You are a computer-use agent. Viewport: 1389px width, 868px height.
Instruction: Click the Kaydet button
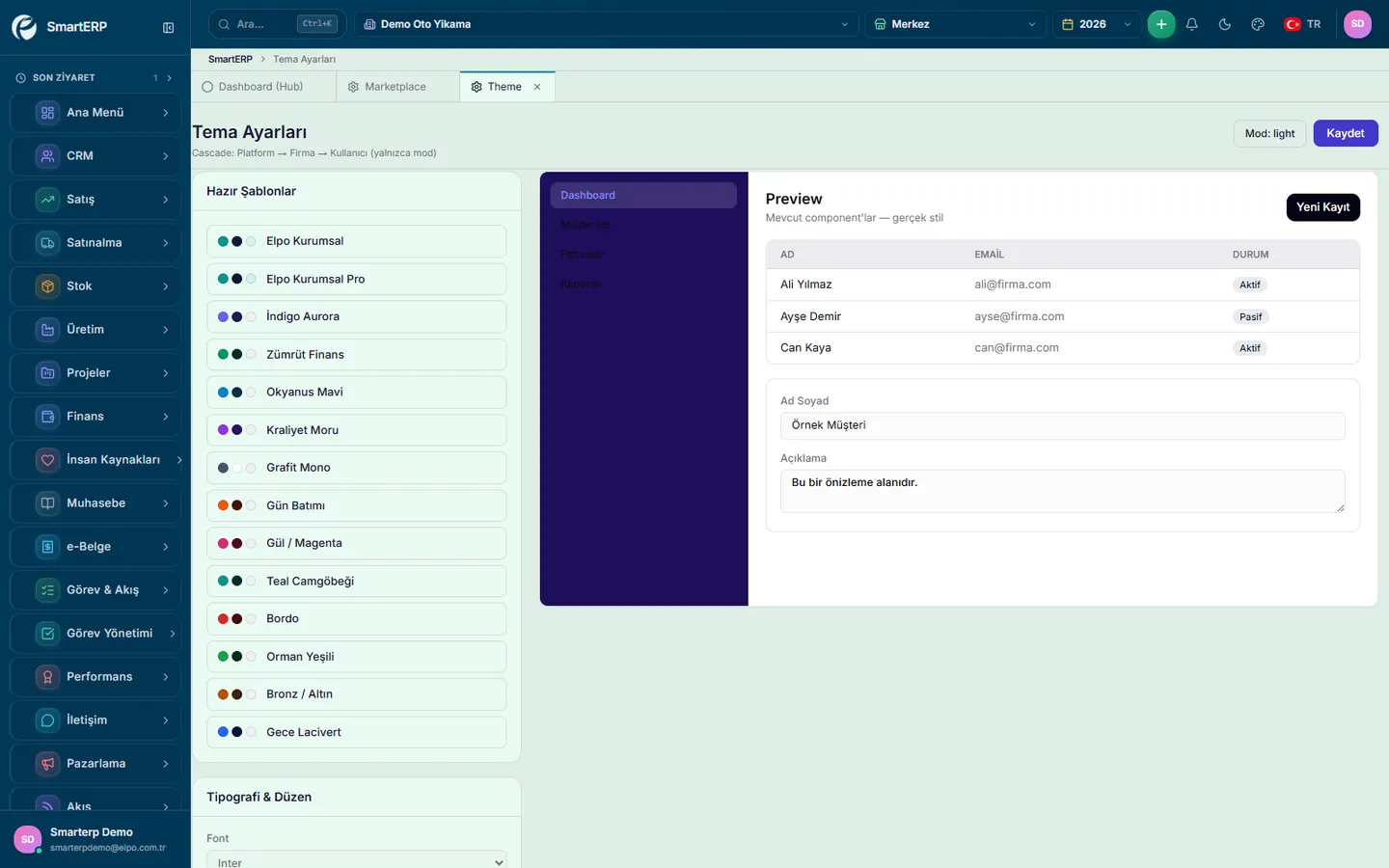1345,133
